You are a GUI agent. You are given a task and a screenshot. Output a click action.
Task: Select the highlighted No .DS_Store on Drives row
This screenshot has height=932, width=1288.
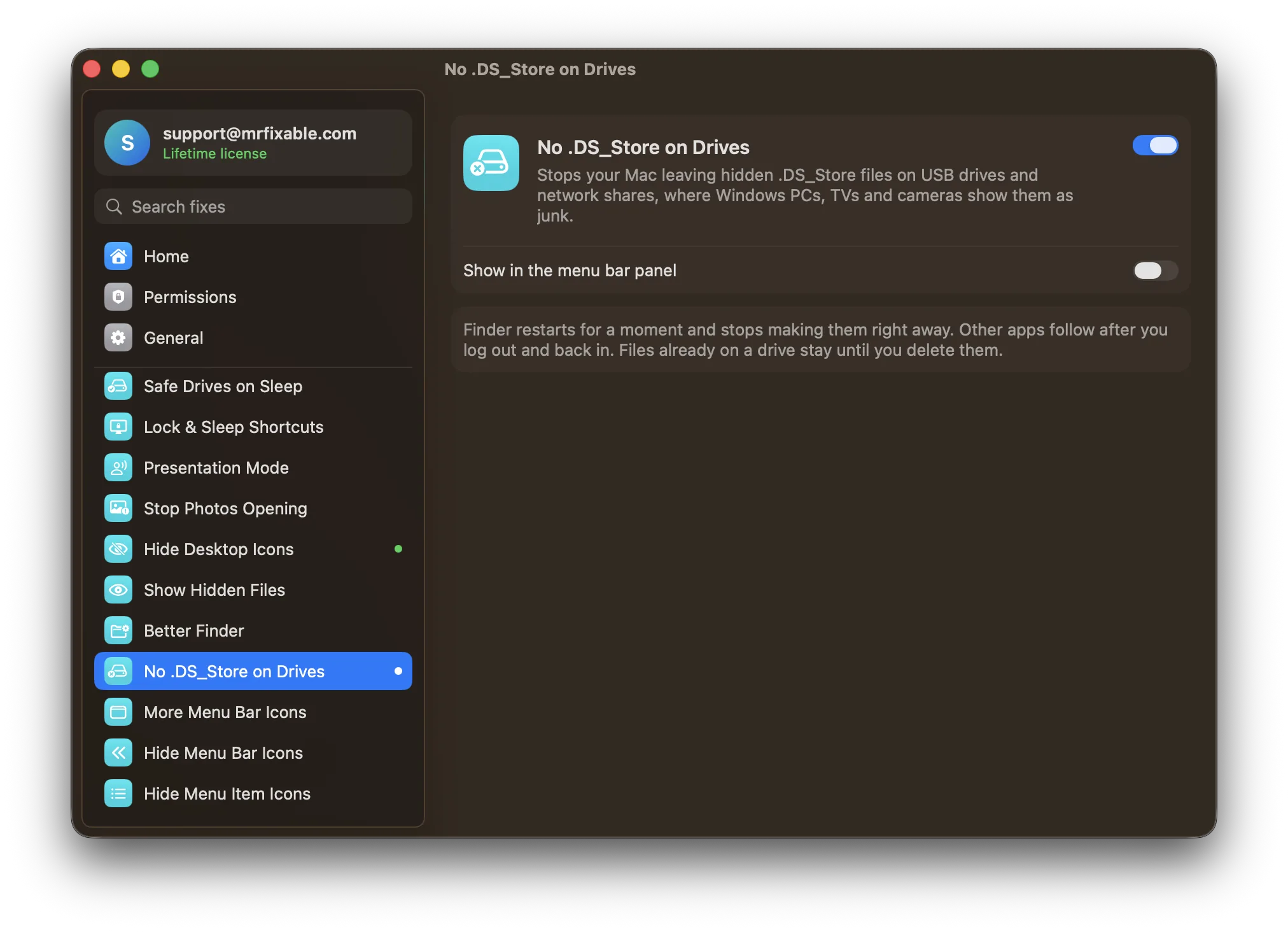coord(253,671)
